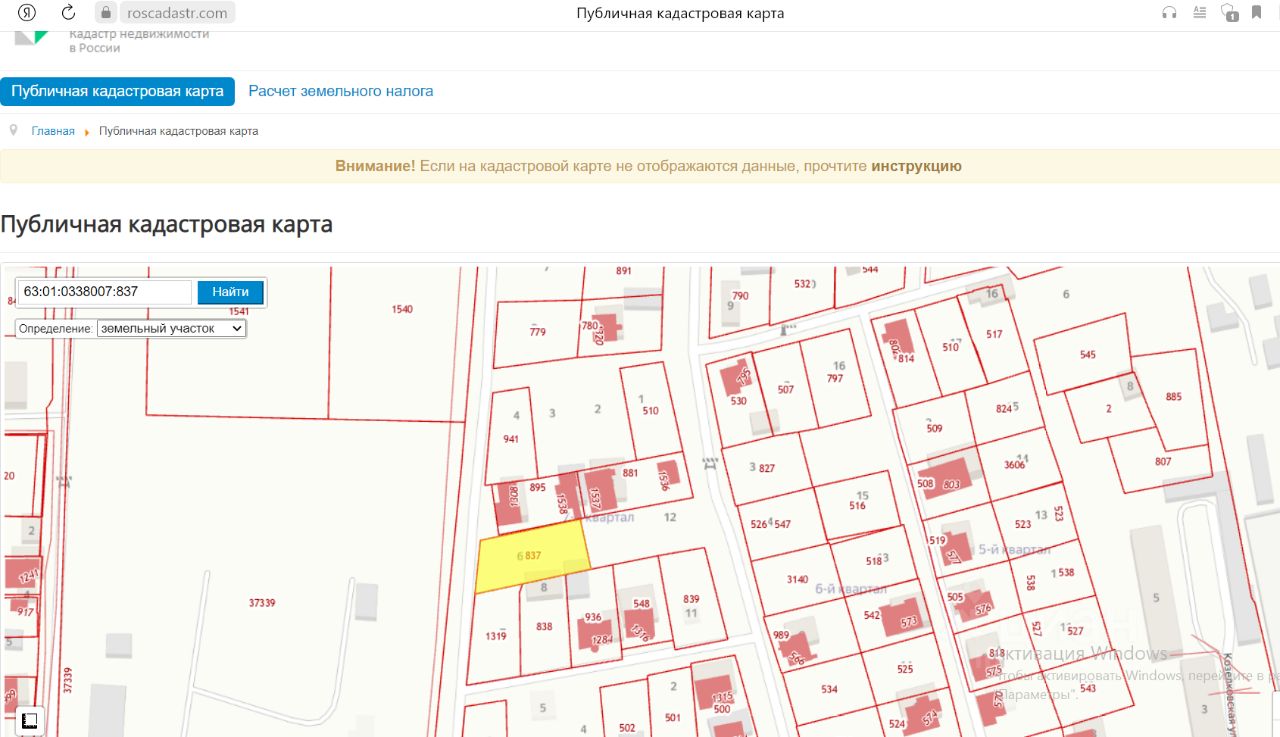Click the Yandex browser logo icon
Screen dimensions: 1280x737
pyautogui.click(x=28, y=13)
